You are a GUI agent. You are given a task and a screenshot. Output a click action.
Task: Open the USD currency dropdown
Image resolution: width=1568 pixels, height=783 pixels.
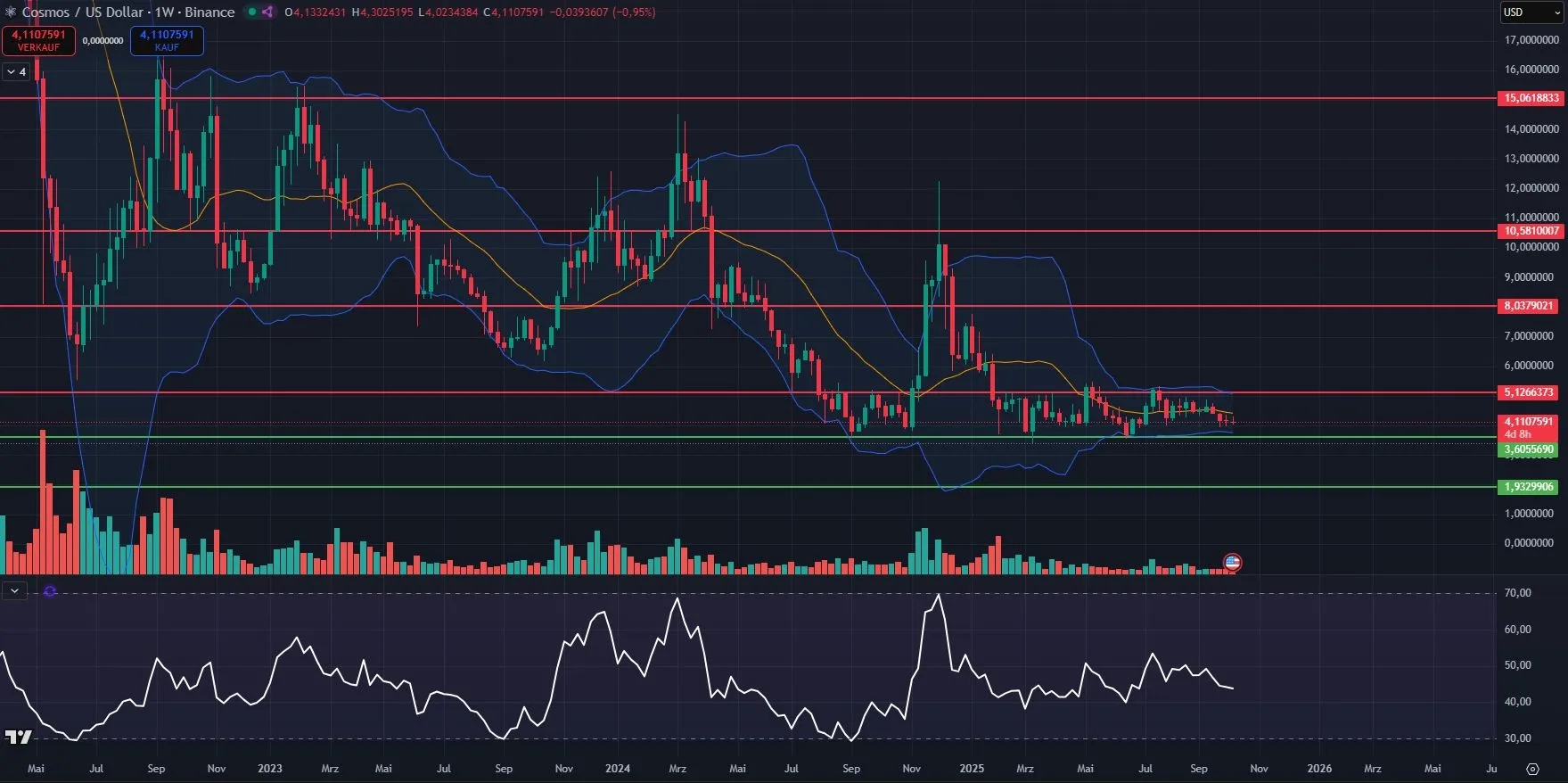pyautogui.click(x=1530, y=12)
